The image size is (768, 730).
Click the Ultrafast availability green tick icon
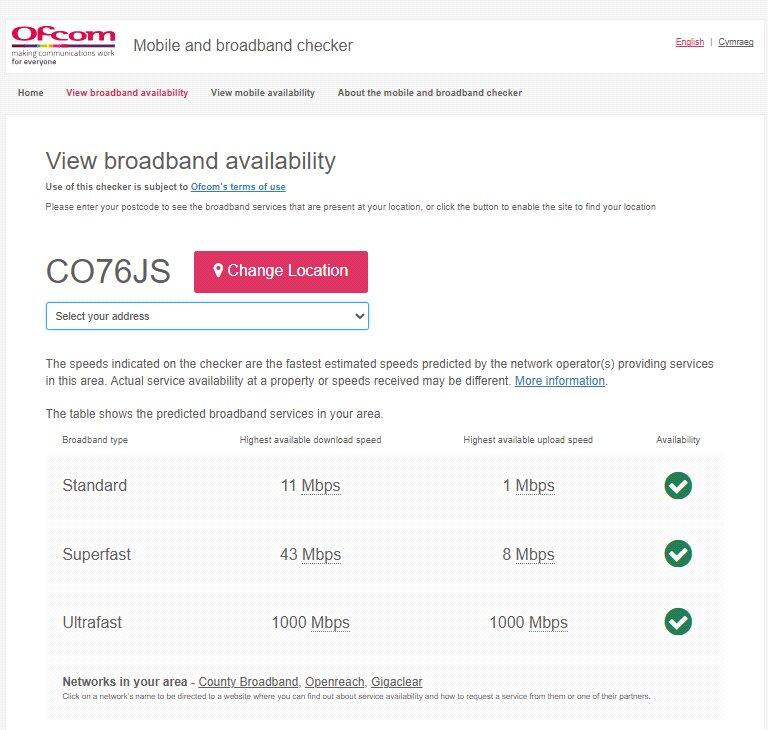pyautogui.click(x=678, y=622)
